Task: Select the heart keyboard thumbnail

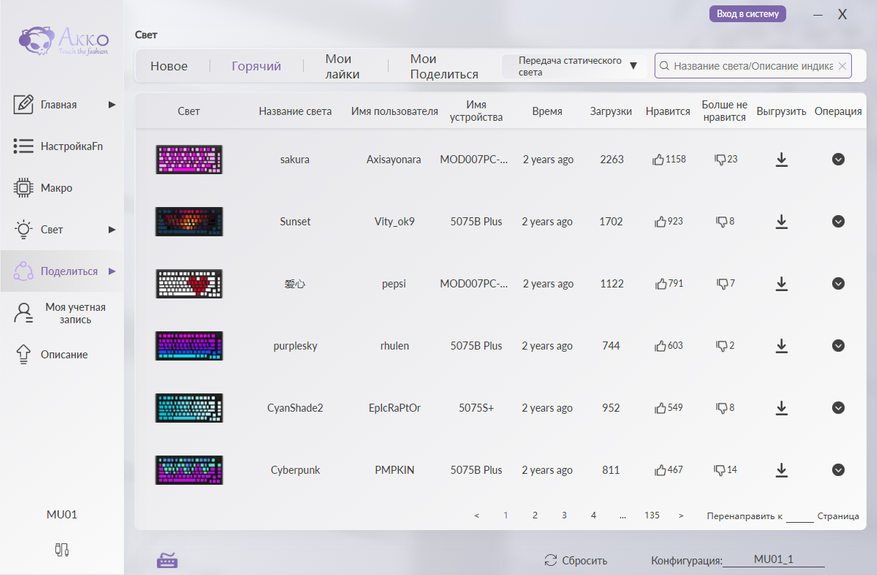Action: [x=189, y=284]
